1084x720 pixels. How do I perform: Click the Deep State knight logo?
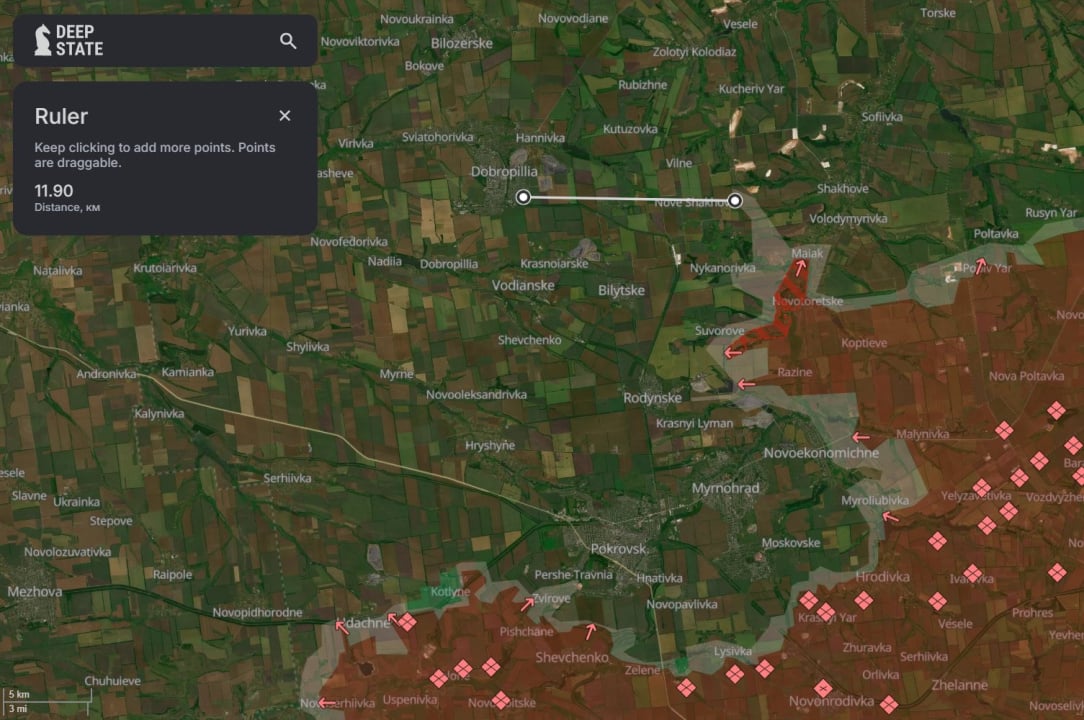[x=43, y=40]
